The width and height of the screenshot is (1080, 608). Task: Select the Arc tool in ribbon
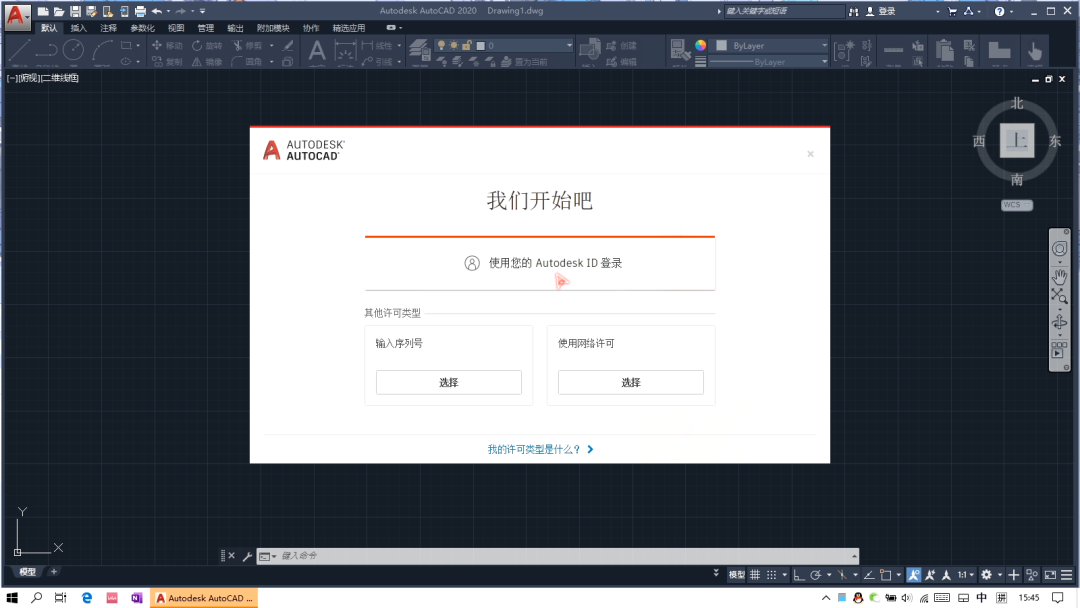pyautogui.click(x=102, y=51)
